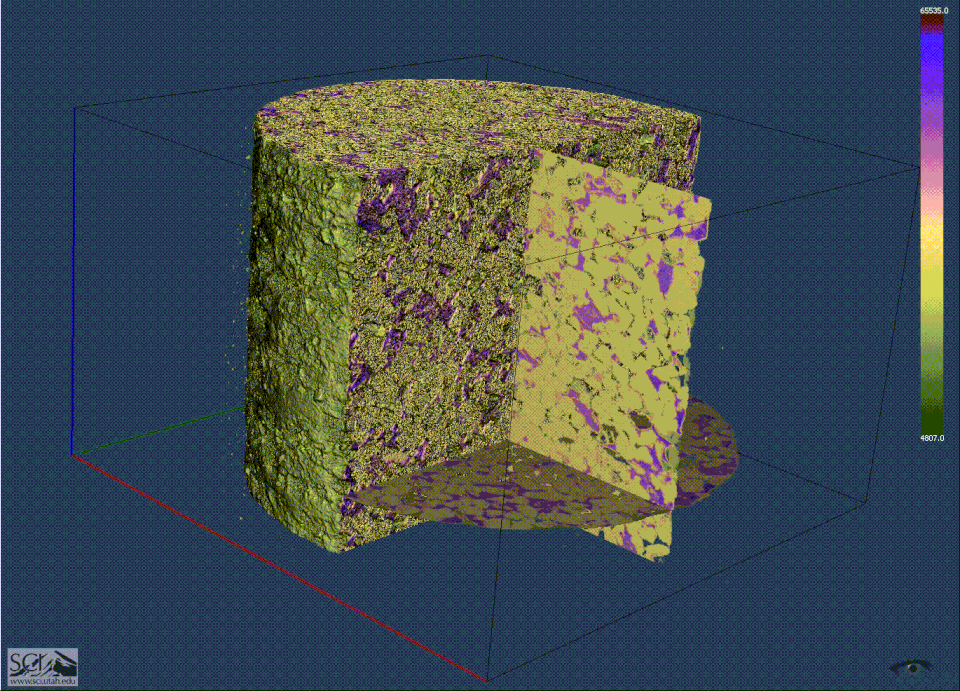Click the SCI Institute logo
The image size is (960, 691).
(42, 661)
